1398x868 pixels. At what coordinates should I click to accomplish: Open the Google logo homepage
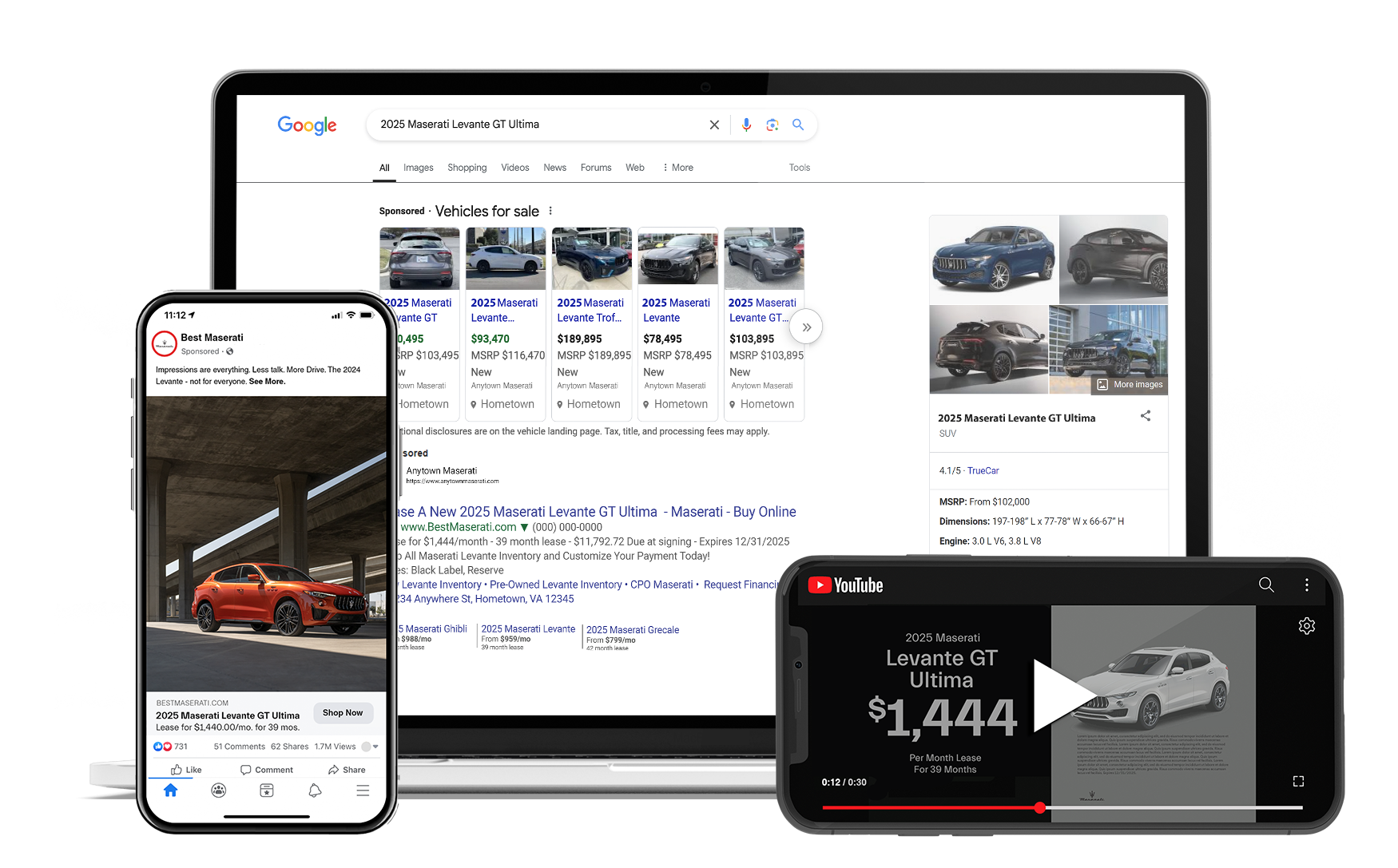point(308,125)
